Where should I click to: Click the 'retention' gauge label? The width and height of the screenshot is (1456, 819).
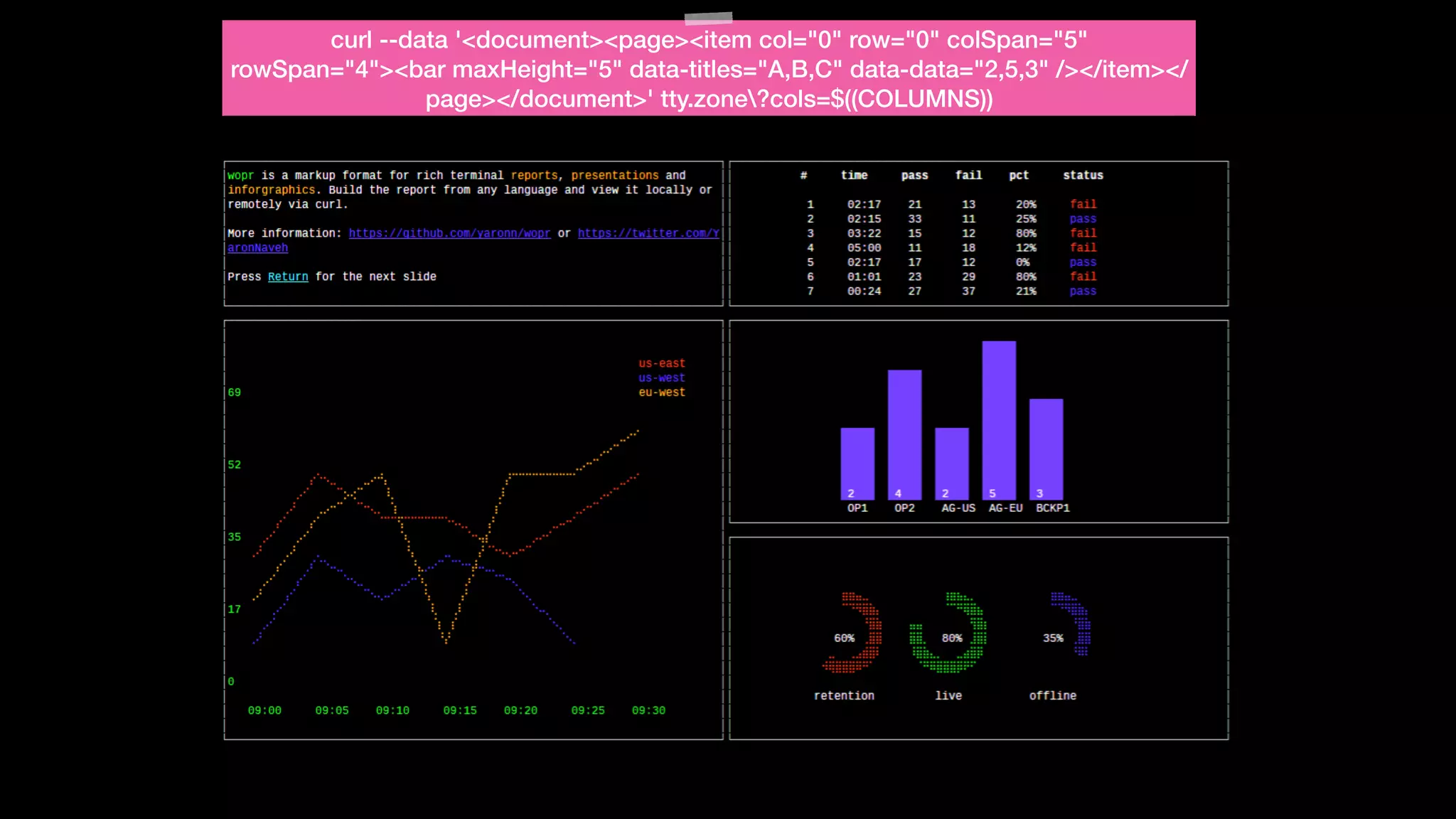point(844,696)
